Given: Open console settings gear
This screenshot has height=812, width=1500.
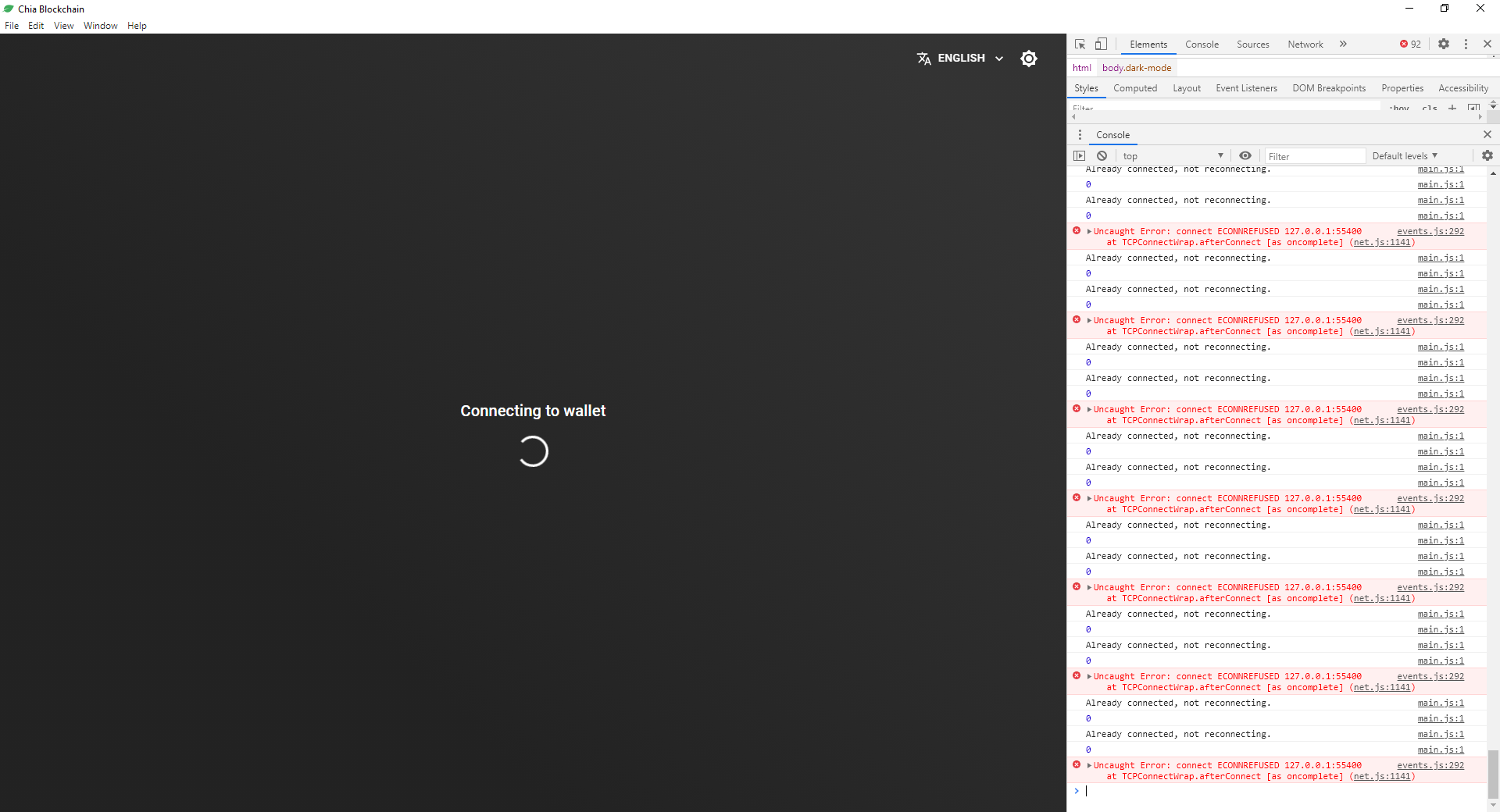Looking at the screenshot, I should (x=1487, y=155).
